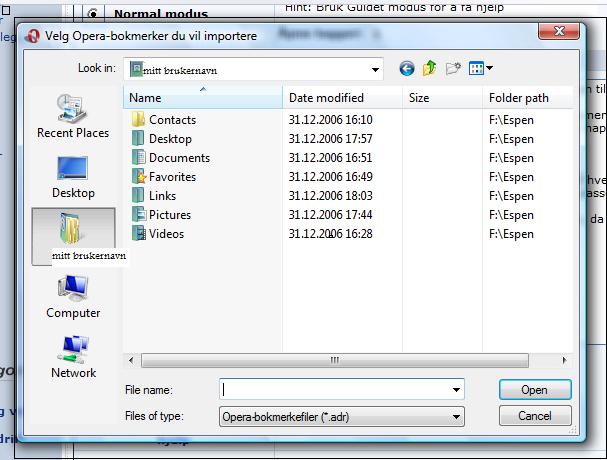Viewport: 607px width, 460px height.
Task: Select the Contacts folder icon
Action: click(138, 120)
